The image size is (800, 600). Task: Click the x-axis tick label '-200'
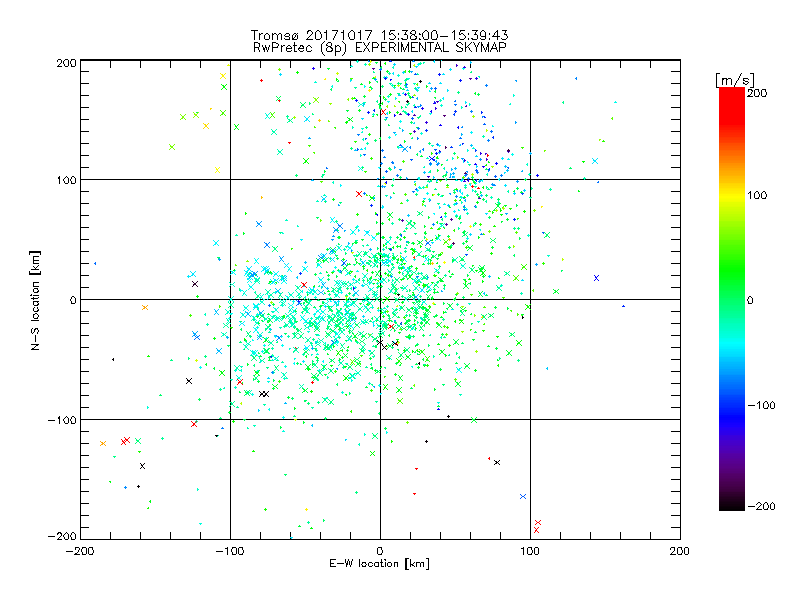pos(80,551)
